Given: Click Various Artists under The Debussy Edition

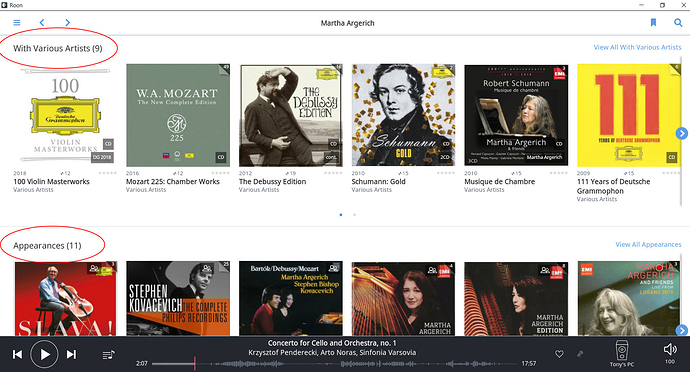Looking at the screenshot, I should [259, 190].
